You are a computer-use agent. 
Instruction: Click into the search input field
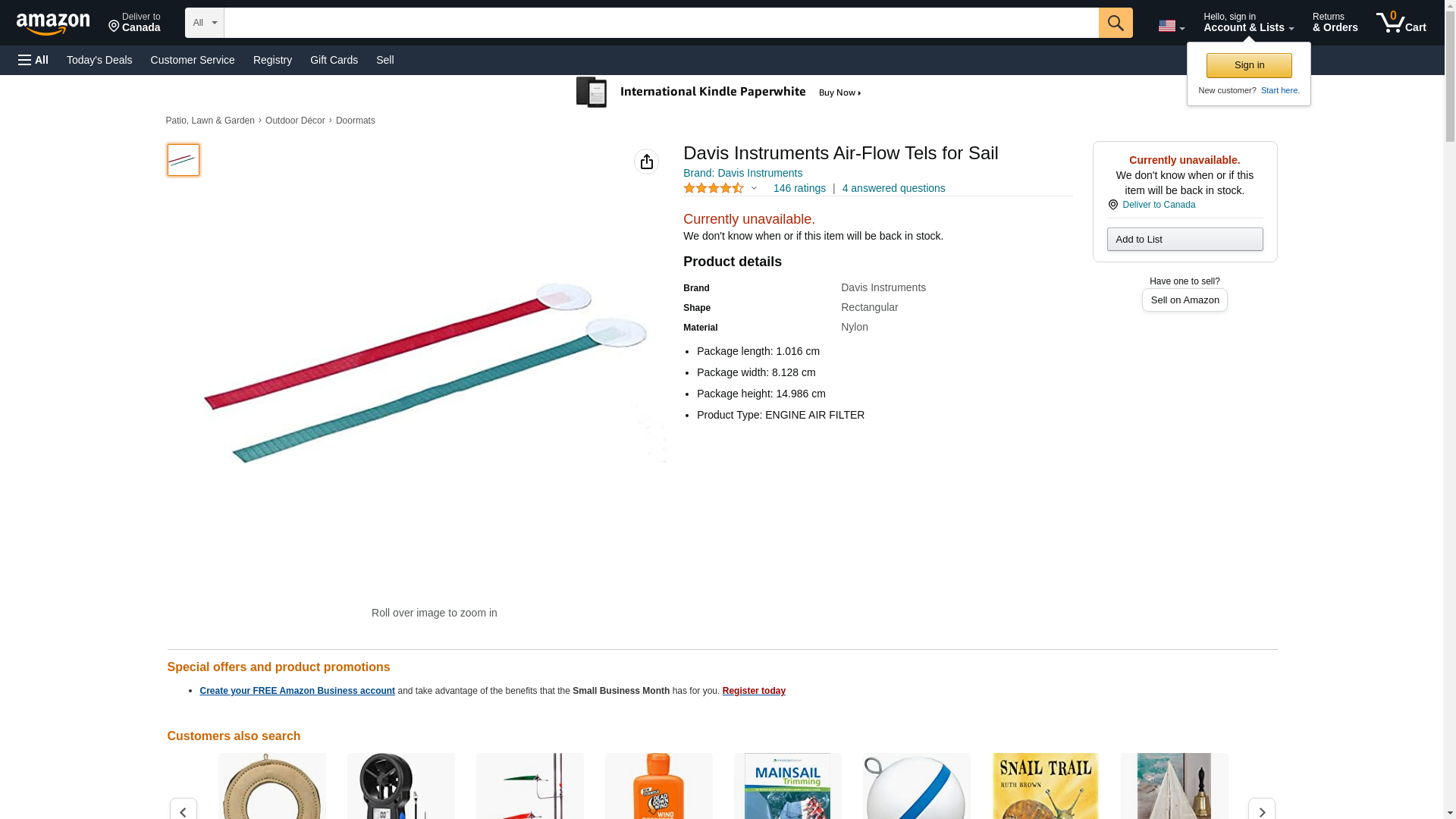point(661,23)
